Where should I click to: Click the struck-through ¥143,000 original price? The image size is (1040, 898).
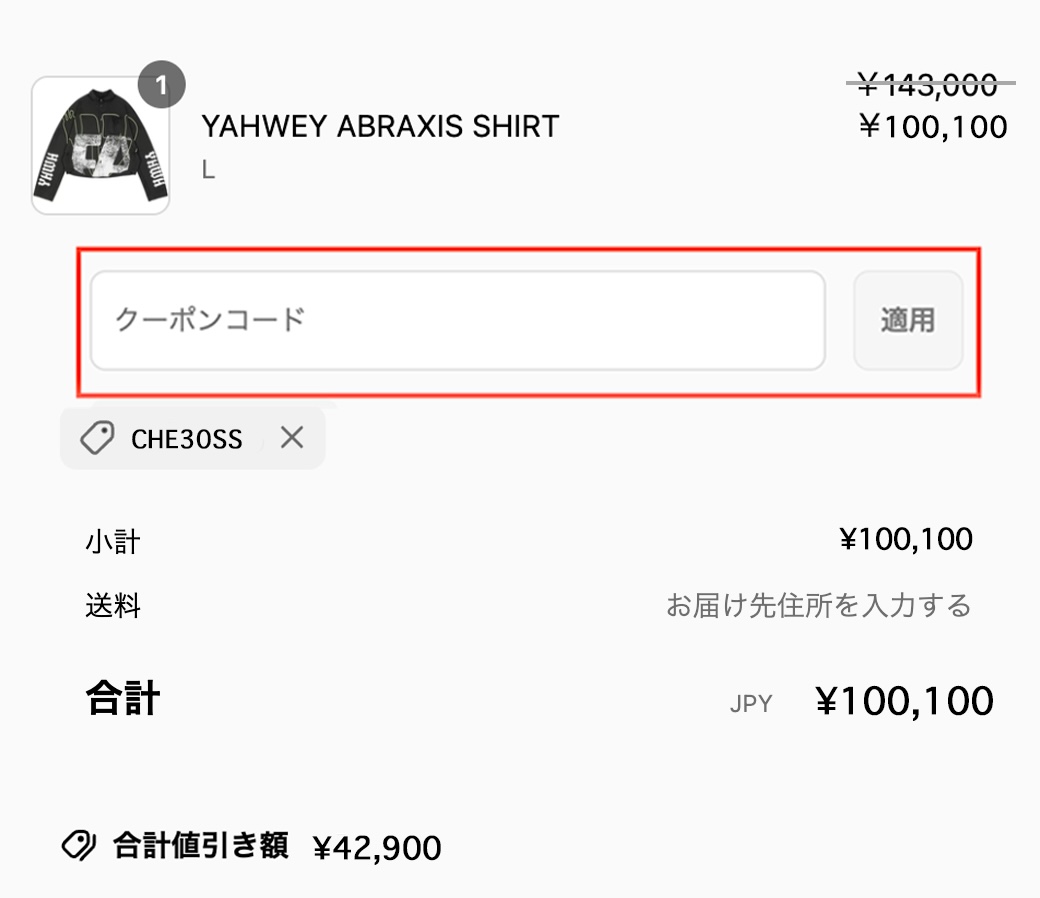coord(928,85)
